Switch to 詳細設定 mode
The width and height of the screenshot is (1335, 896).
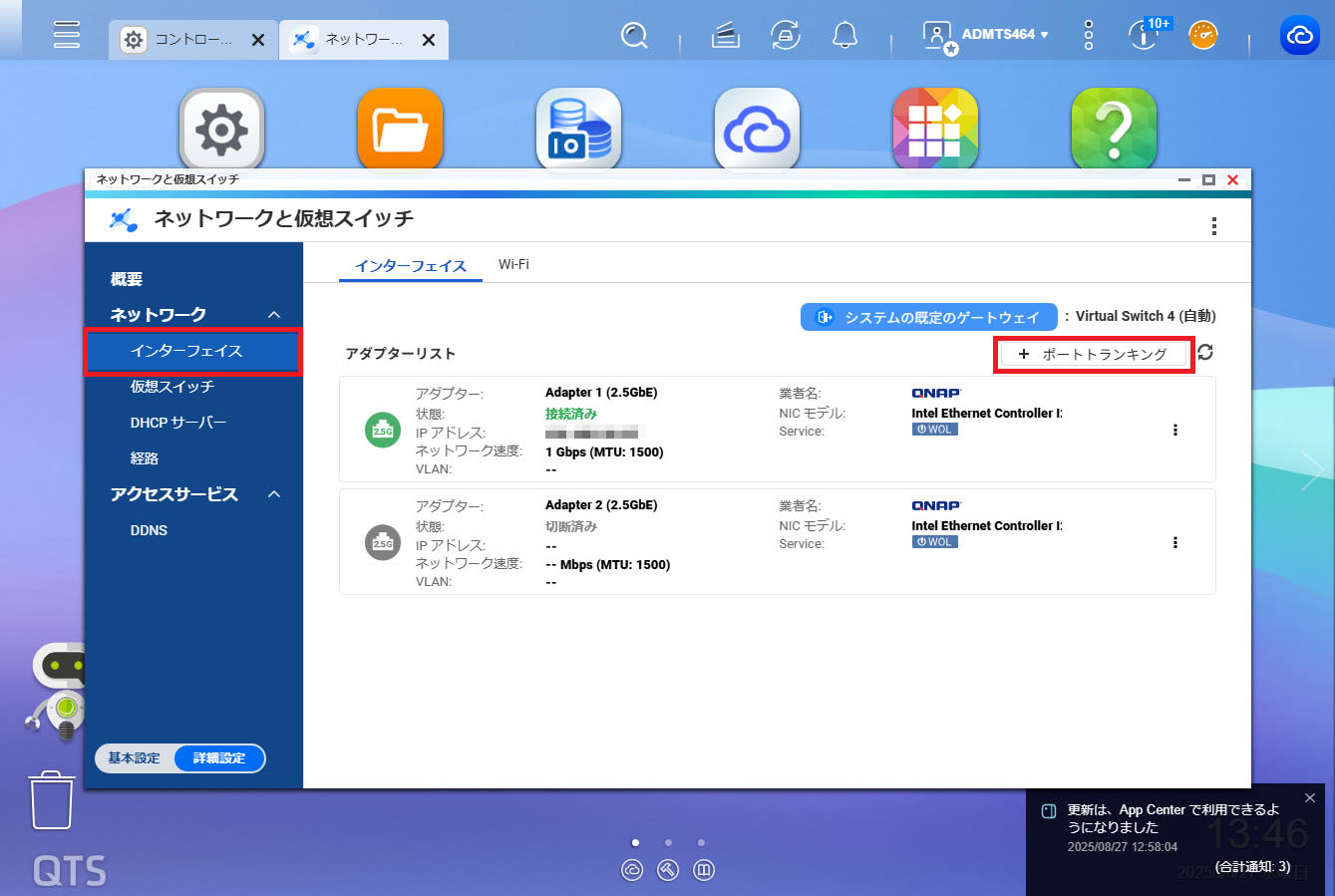point(219,758)
